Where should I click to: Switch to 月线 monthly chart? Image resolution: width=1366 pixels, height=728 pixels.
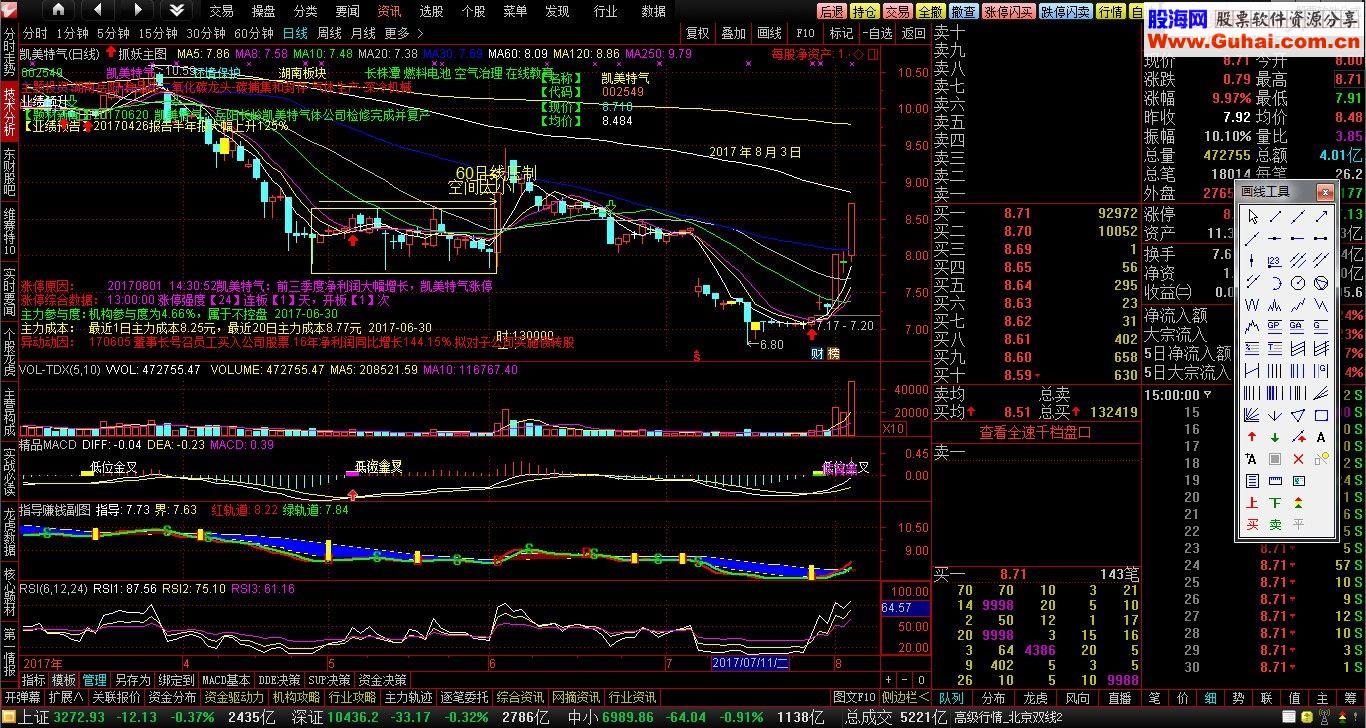pyautogui.click(x=363, y=33)
